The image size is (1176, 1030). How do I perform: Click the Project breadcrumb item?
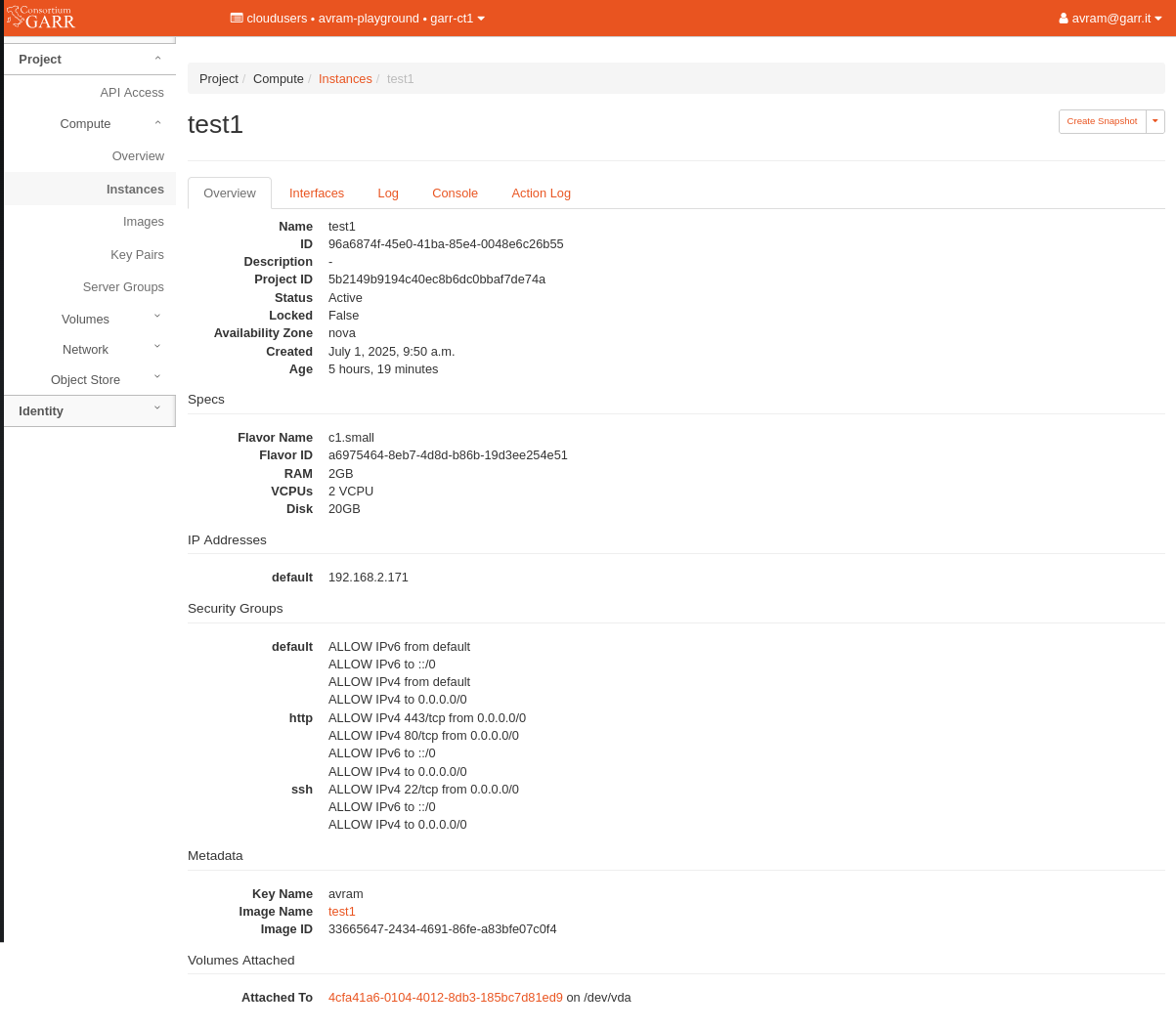[x=219, y=79]
